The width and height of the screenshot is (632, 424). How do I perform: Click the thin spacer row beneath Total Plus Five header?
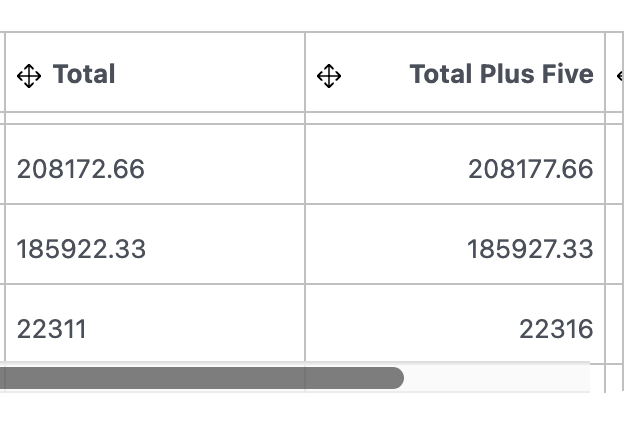pyautogui.click(x=455, y=118)
